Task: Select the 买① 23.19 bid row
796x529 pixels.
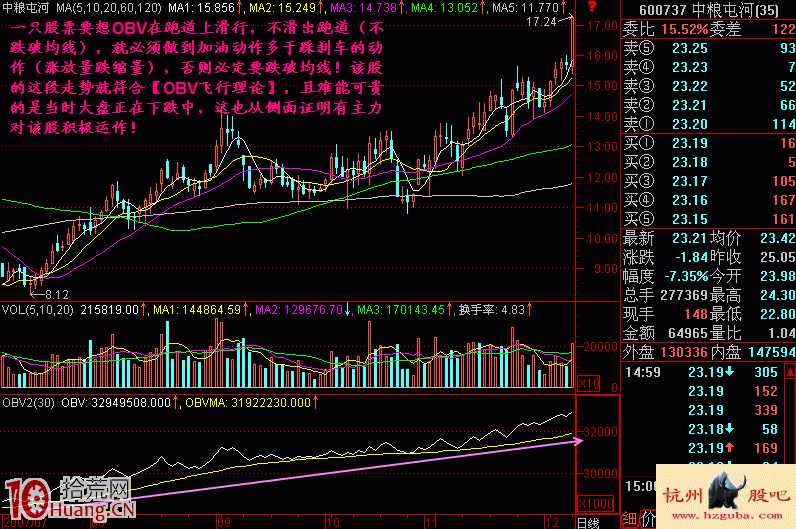Action: tap(709, 143)
